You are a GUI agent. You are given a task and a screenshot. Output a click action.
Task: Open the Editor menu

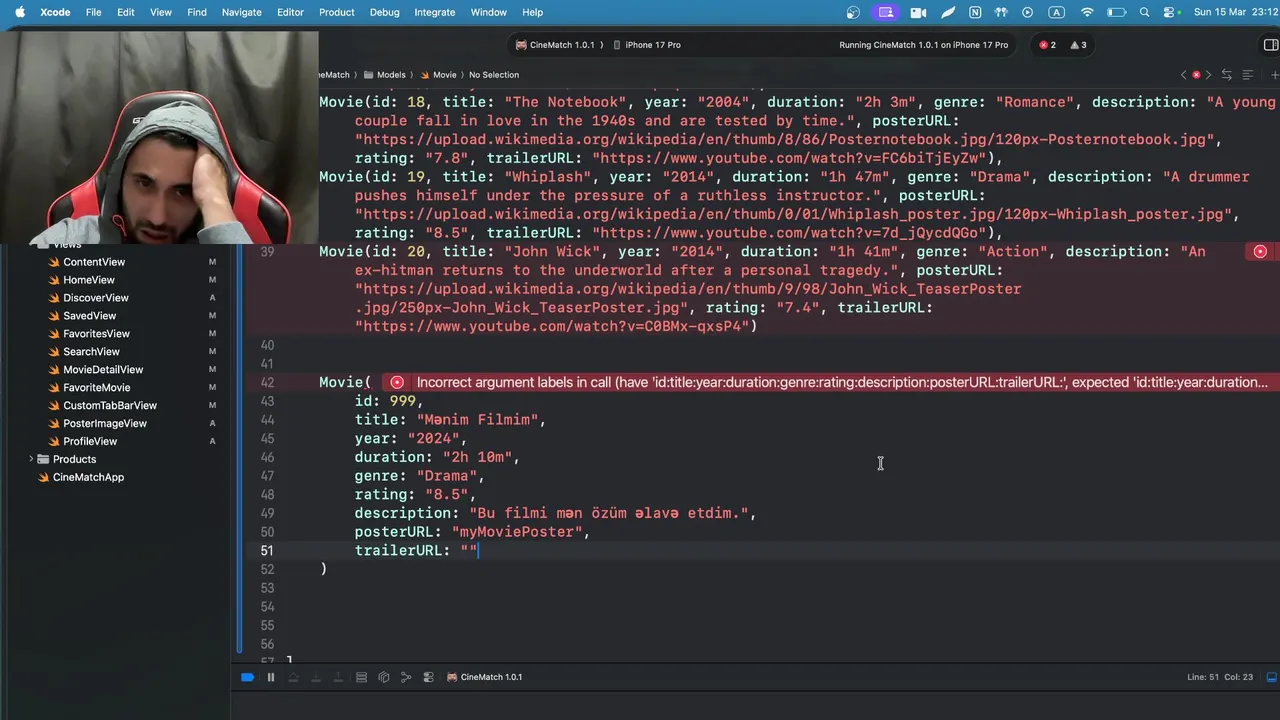tap(290, 12)
